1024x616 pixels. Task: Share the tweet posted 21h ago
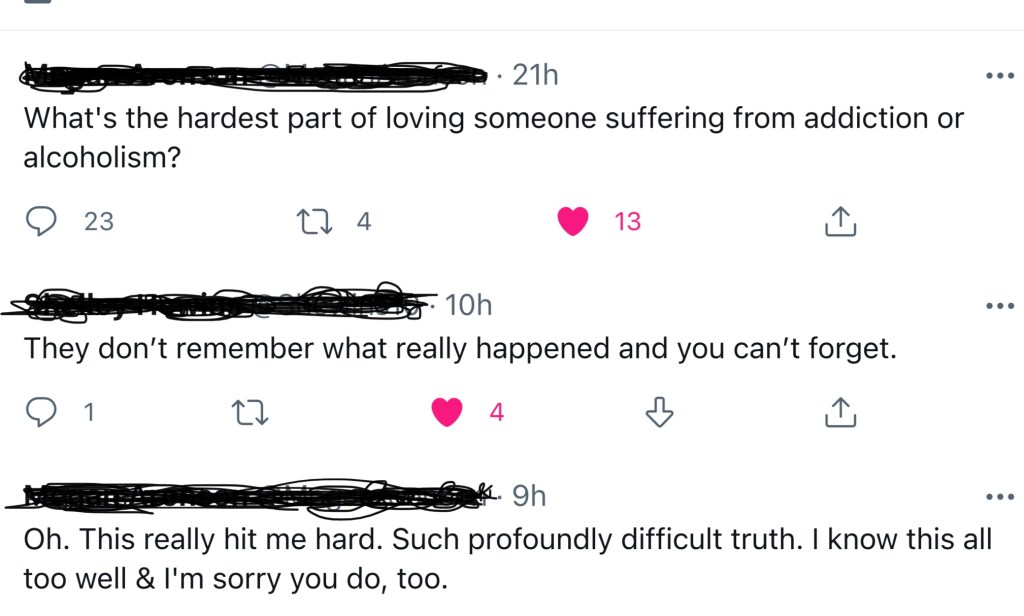840,221
